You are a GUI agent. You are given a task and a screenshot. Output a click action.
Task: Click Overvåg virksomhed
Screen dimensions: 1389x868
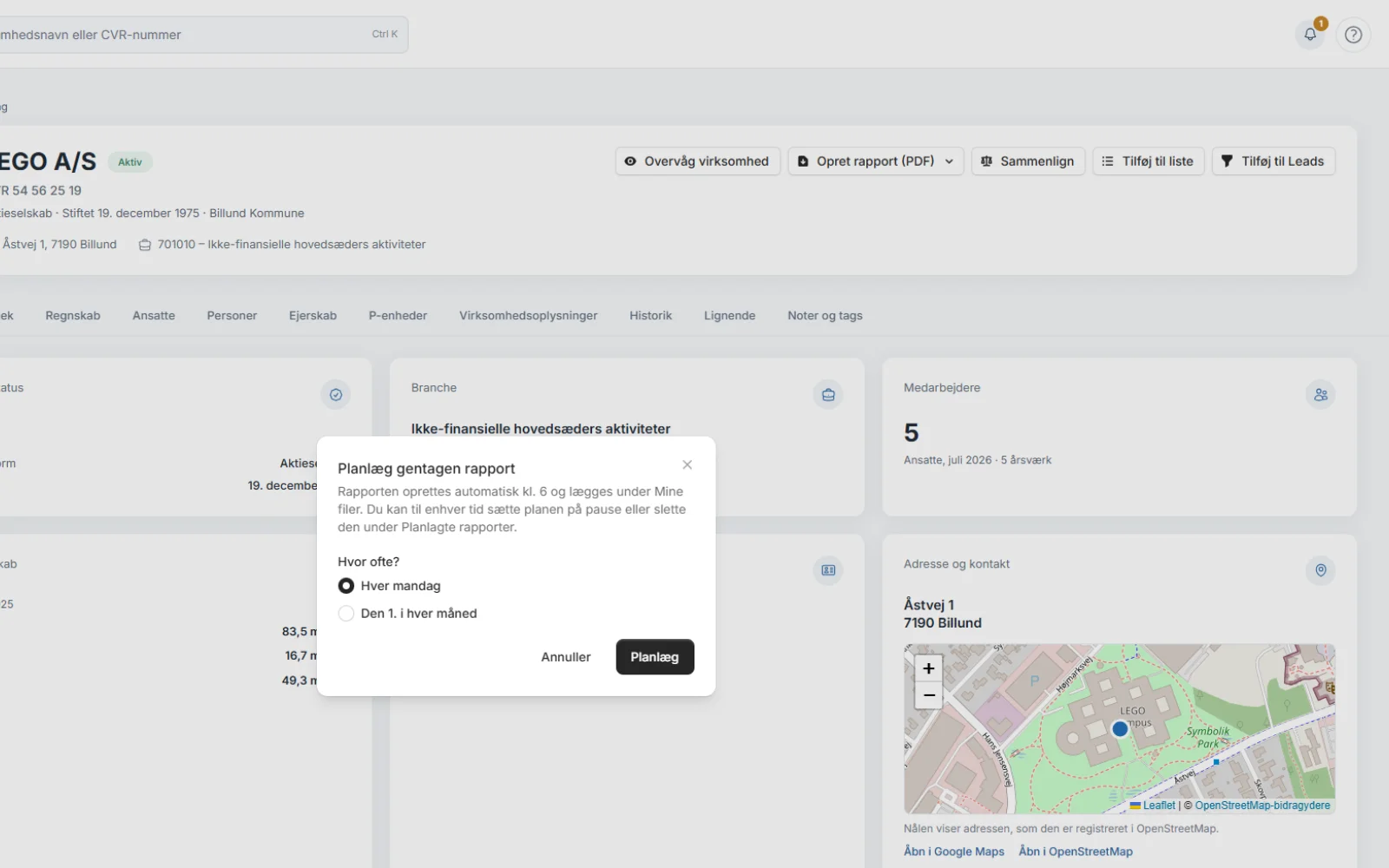pyautogui.click(x=698, y=161)
